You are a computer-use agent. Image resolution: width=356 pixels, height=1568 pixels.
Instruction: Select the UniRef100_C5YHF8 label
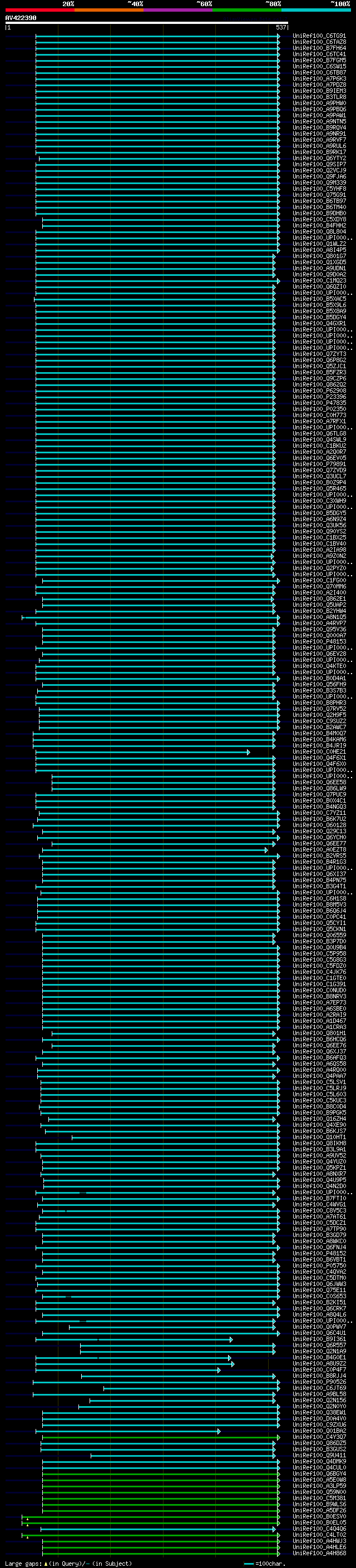319,189
